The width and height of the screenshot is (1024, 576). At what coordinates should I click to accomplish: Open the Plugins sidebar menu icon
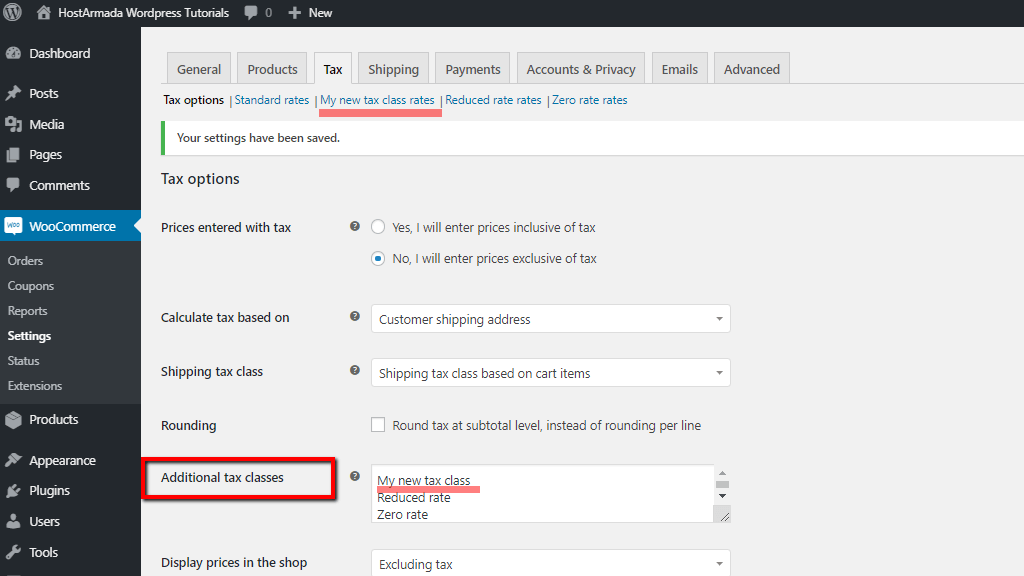pos(14,491)
